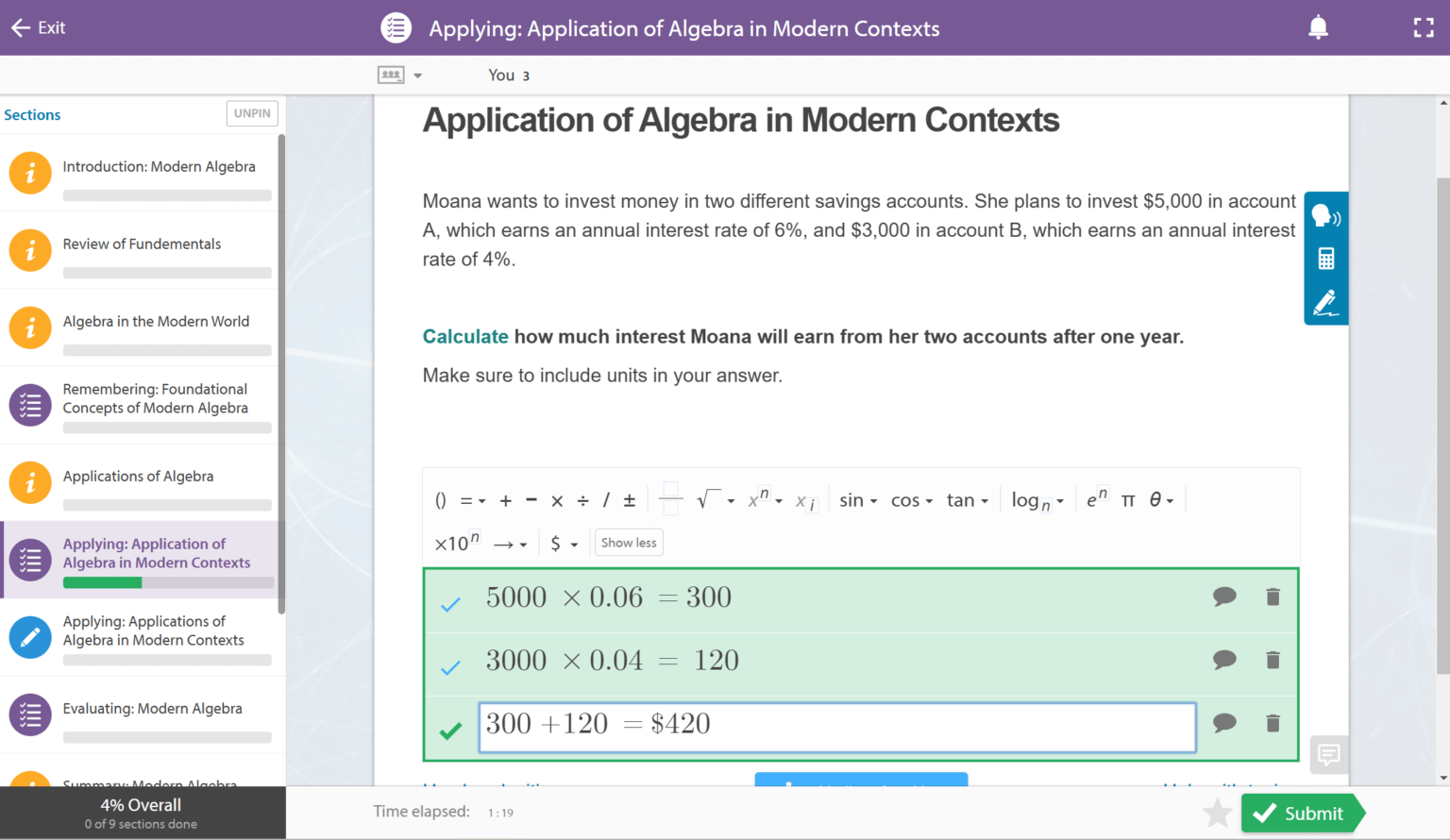This screenshot has width=1450, height=840.
Task: Add a comment on the 300 + 120 answer
Action: coord(1224,723)
